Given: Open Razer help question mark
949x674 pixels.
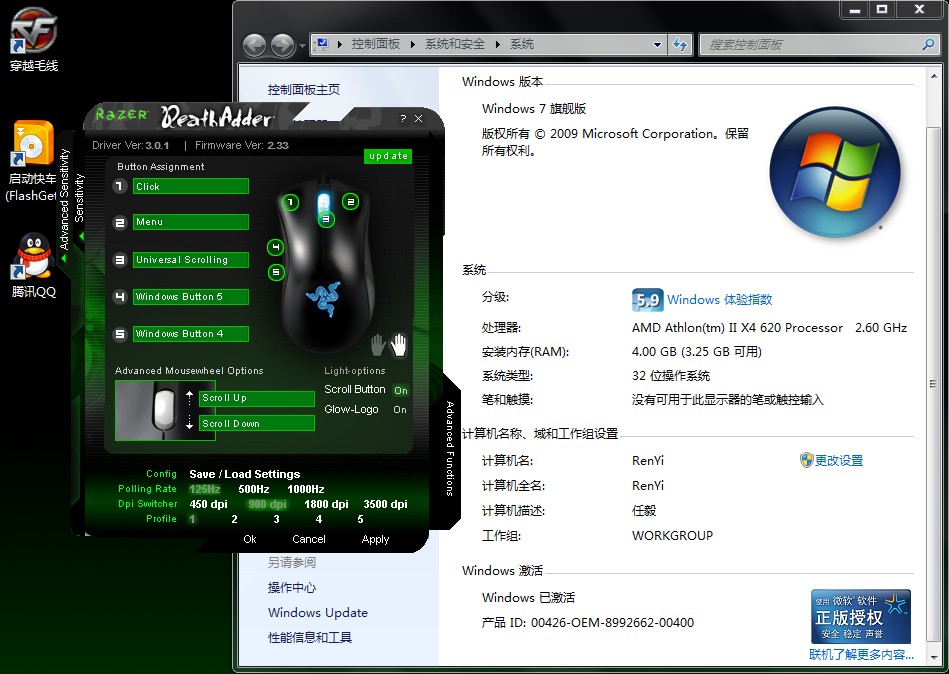Looking at the screenshot, I should 403,119.
